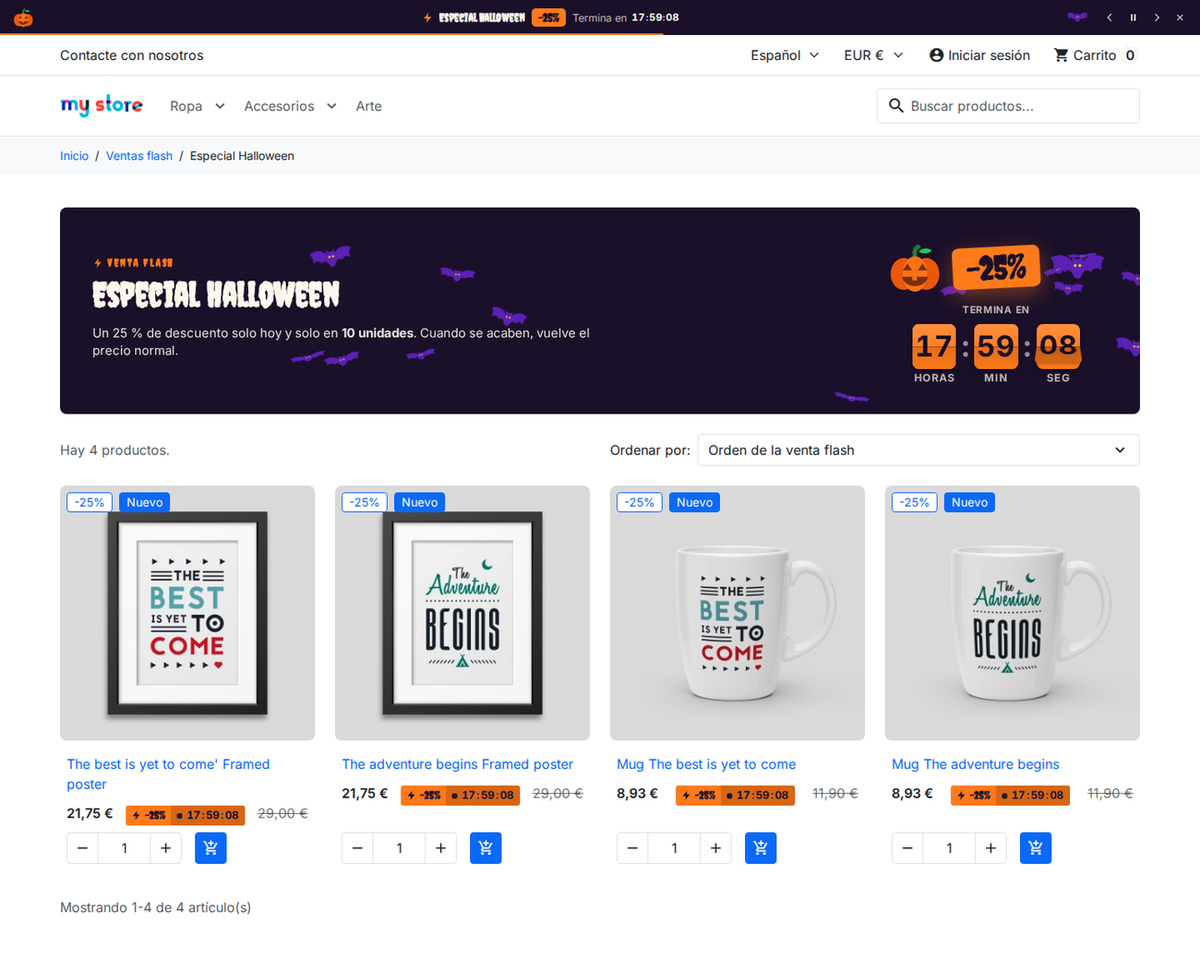Add Mug best is yet to come to cart
The image size is (1200, 958).
761,848
